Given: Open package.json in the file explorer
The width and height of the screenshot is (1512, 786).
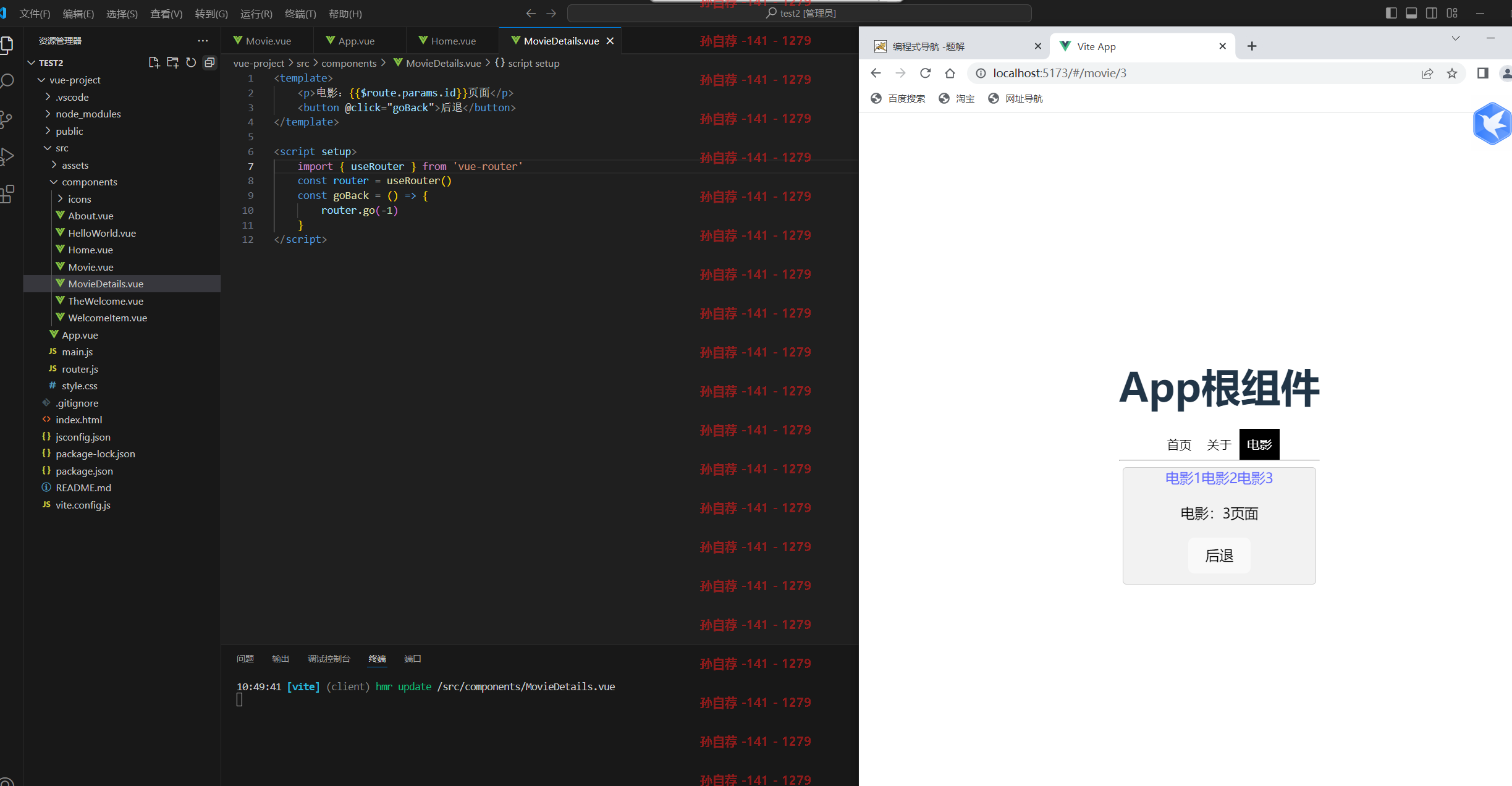Looking at the screenshot, I should tap(84, 471).
